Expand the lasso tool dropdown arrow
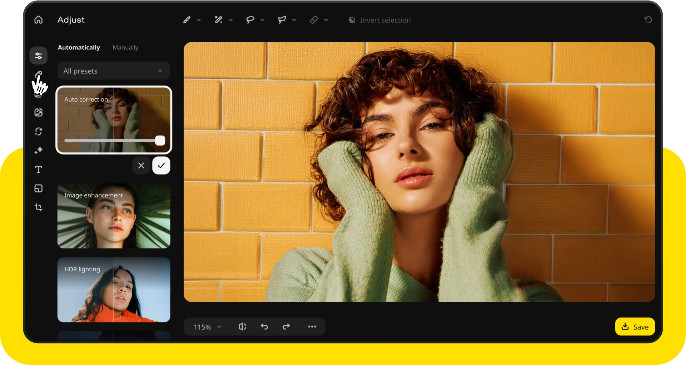686x365 pixels. pyautogui.click(x=262, y=20)
